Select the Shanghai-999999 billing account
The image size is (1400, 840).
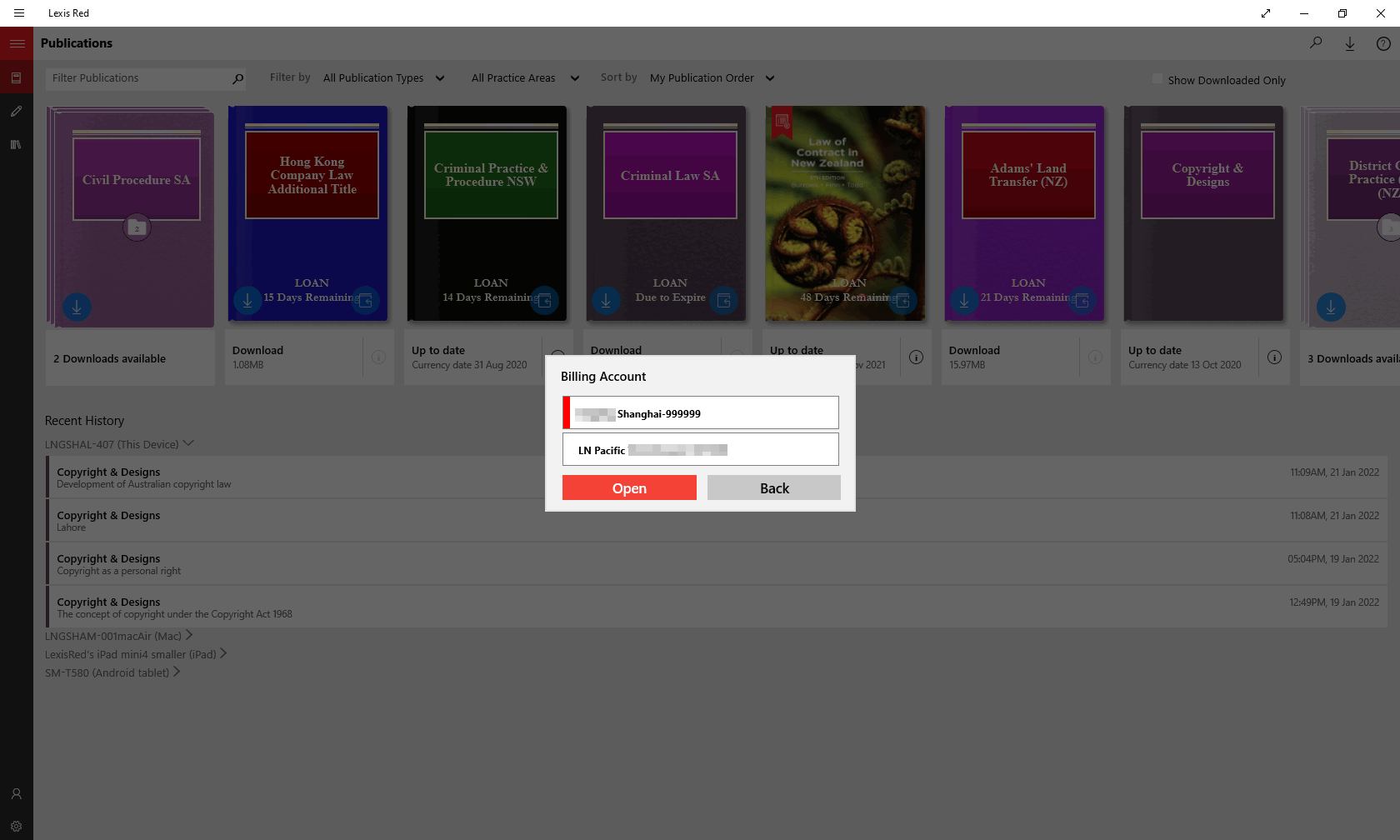click(700, 412)
